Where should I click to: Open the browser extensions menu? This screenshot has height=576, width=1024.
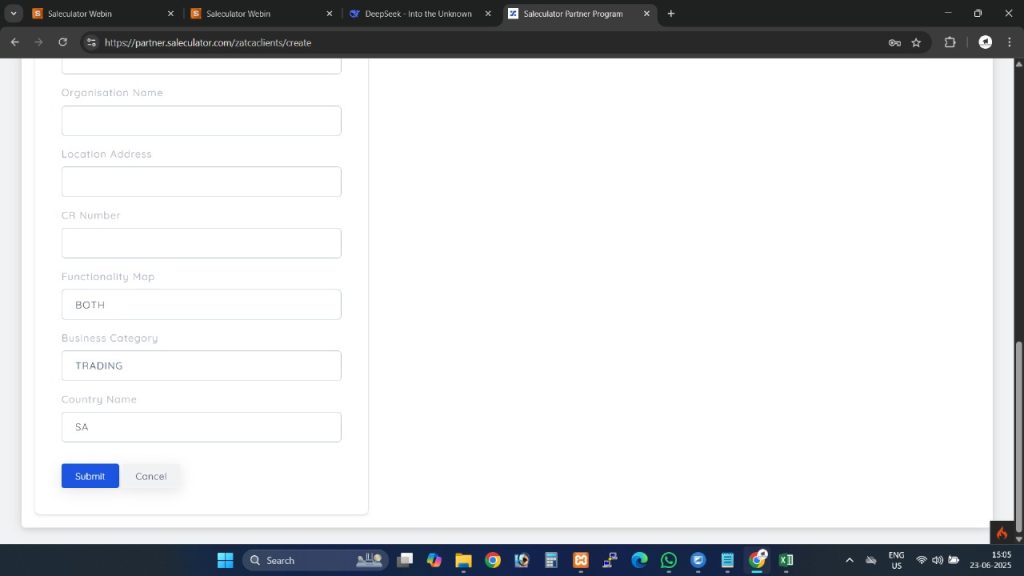click(x=950, y=42)
